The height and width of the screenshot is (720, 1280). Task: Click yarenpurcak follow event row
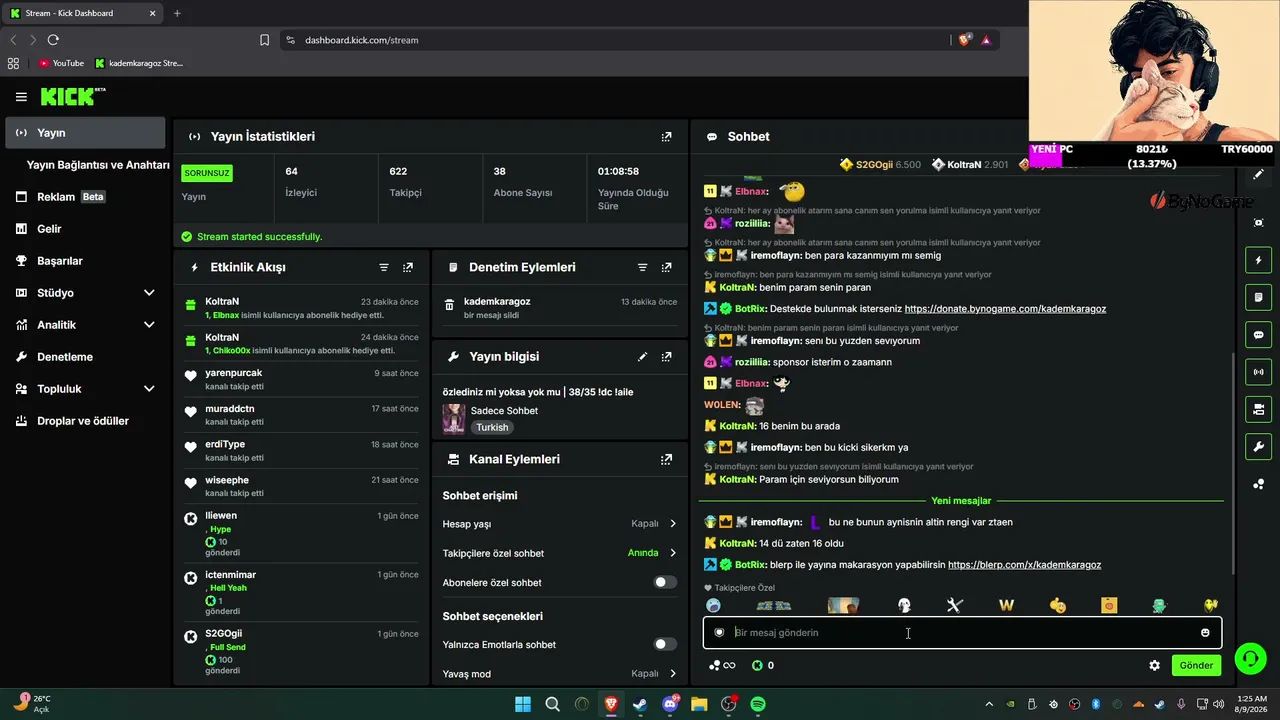click(x=302, y=380)
